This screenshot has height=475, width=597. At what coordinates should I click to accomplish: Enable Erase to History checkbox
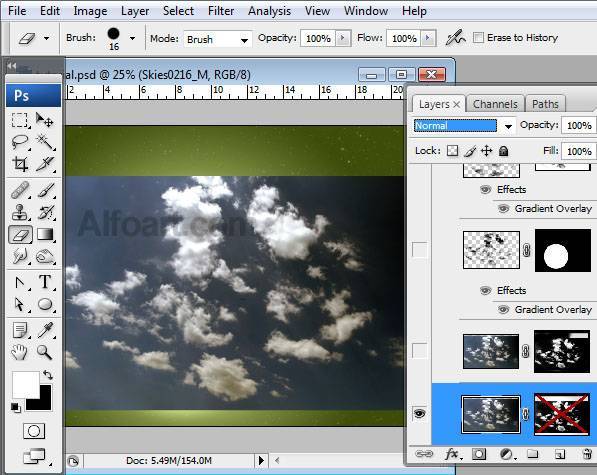click(x=478, y=38)
